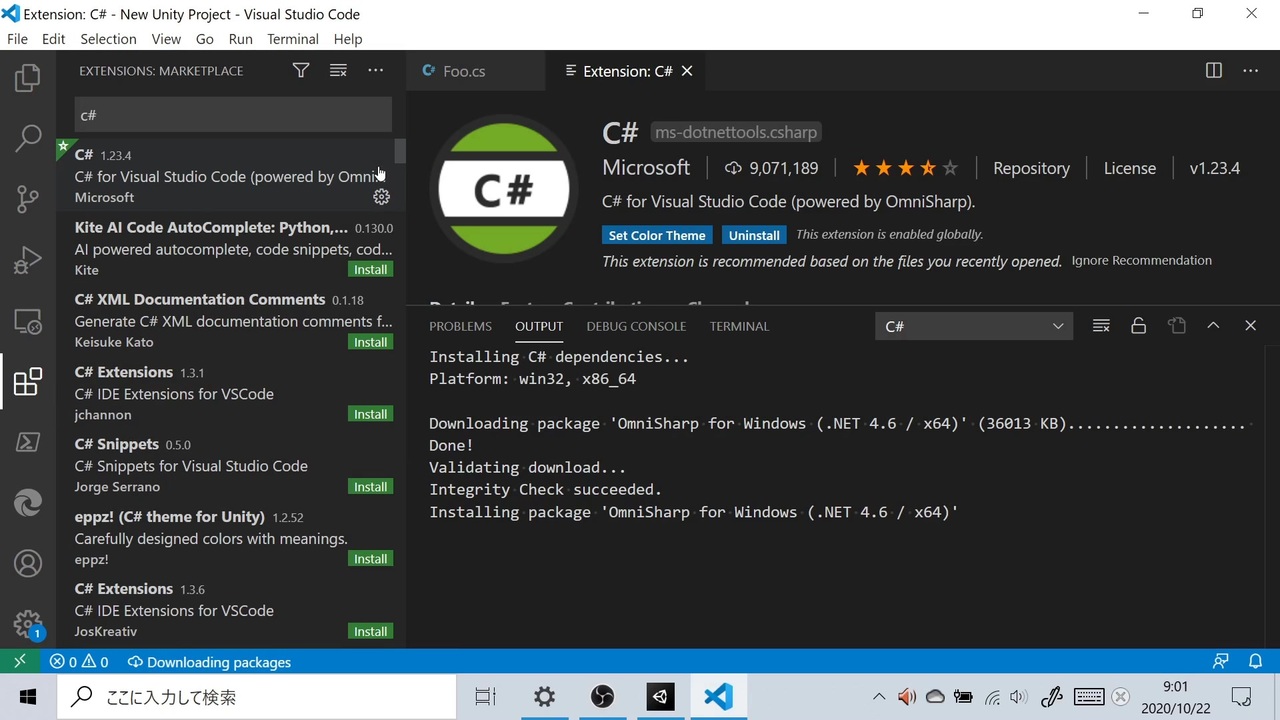Viewport: 1280px width, 720px height.
Task: Open the Manage gear in activity bar
Action: pos(28,624)
